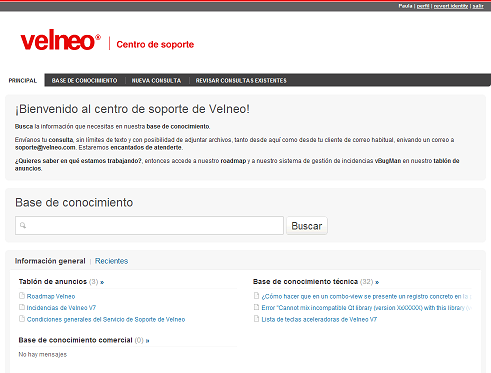
Task: Click the Buscar button
Action: [307, 226]
